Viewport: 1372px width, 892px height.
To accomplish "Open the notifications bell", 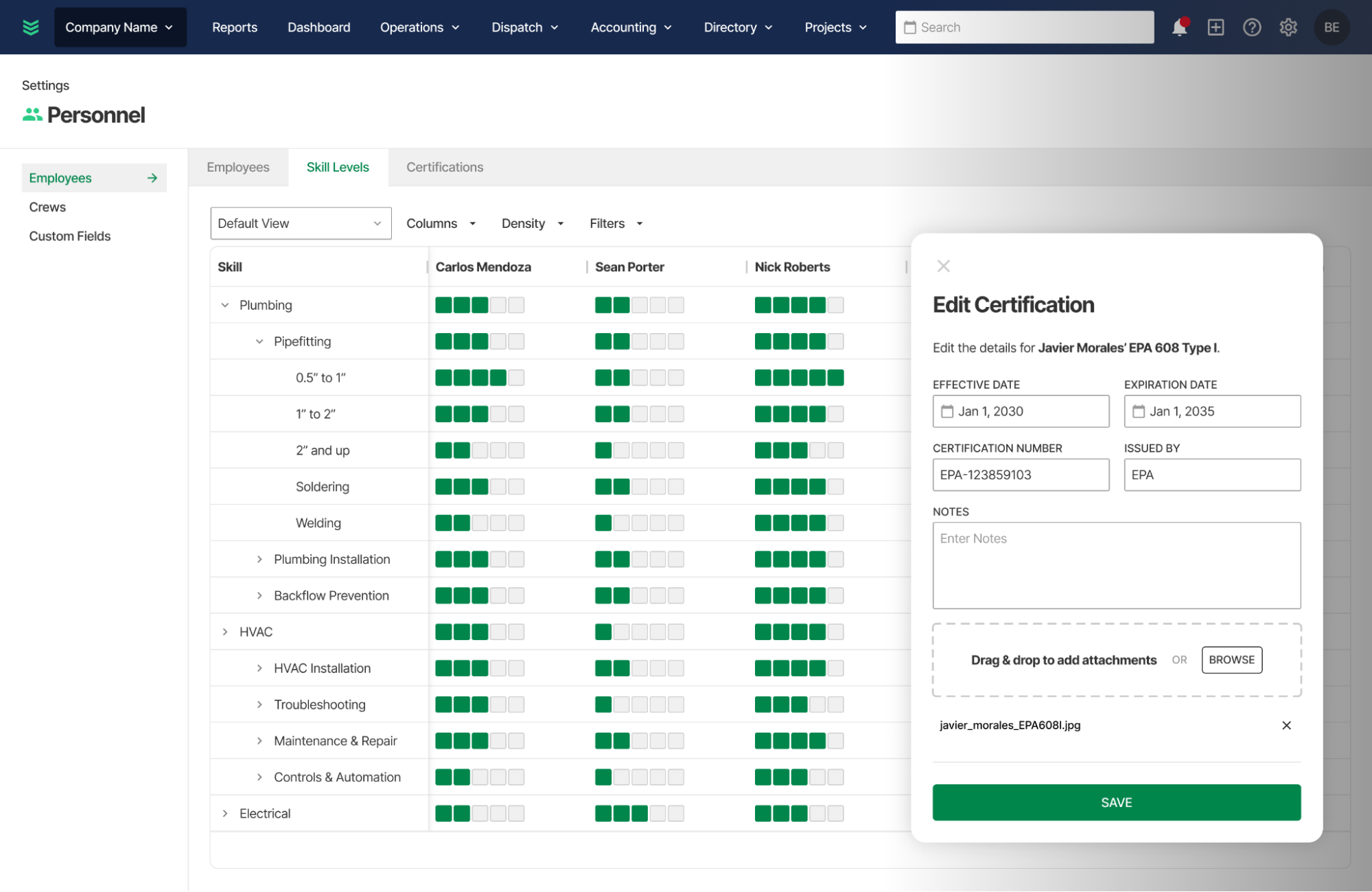I will (1179, 27).
